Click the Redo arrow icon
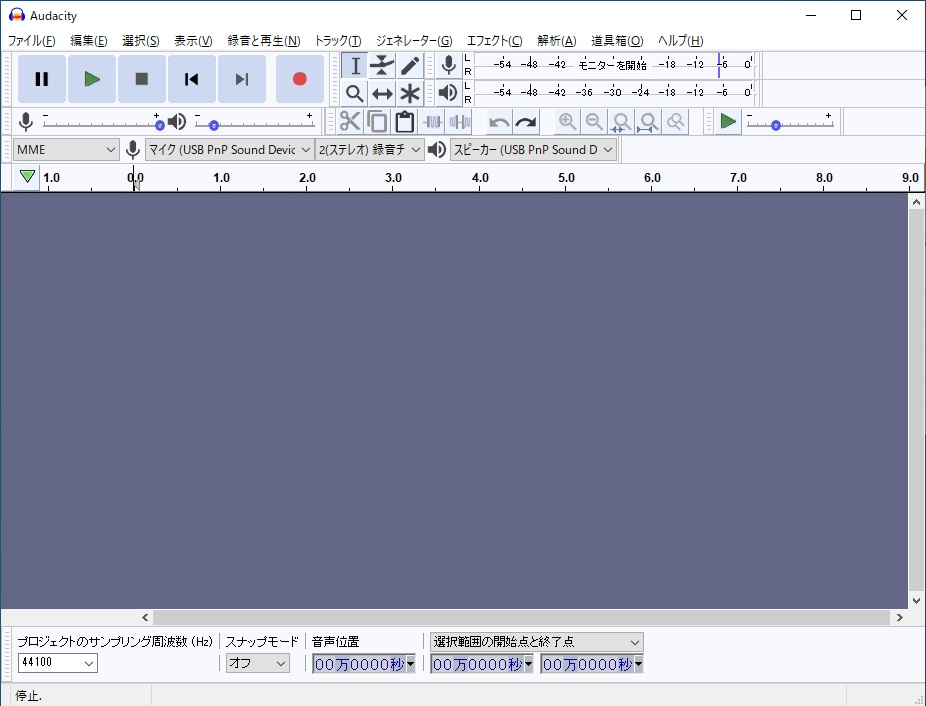Screen dimensions: 926x706 [x=526, y=122]
